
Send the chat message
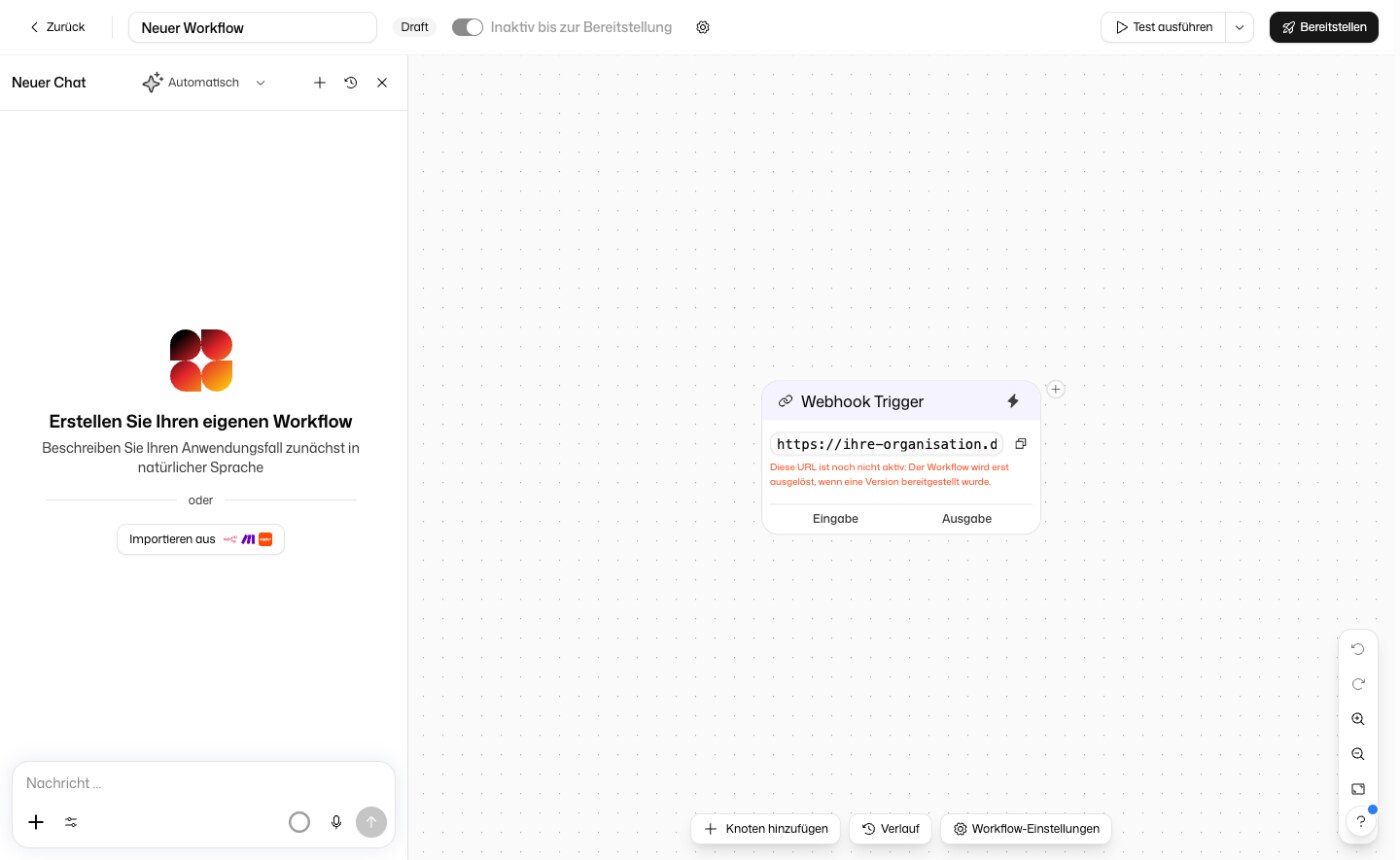pyautogui.click(x=371, y=822)
